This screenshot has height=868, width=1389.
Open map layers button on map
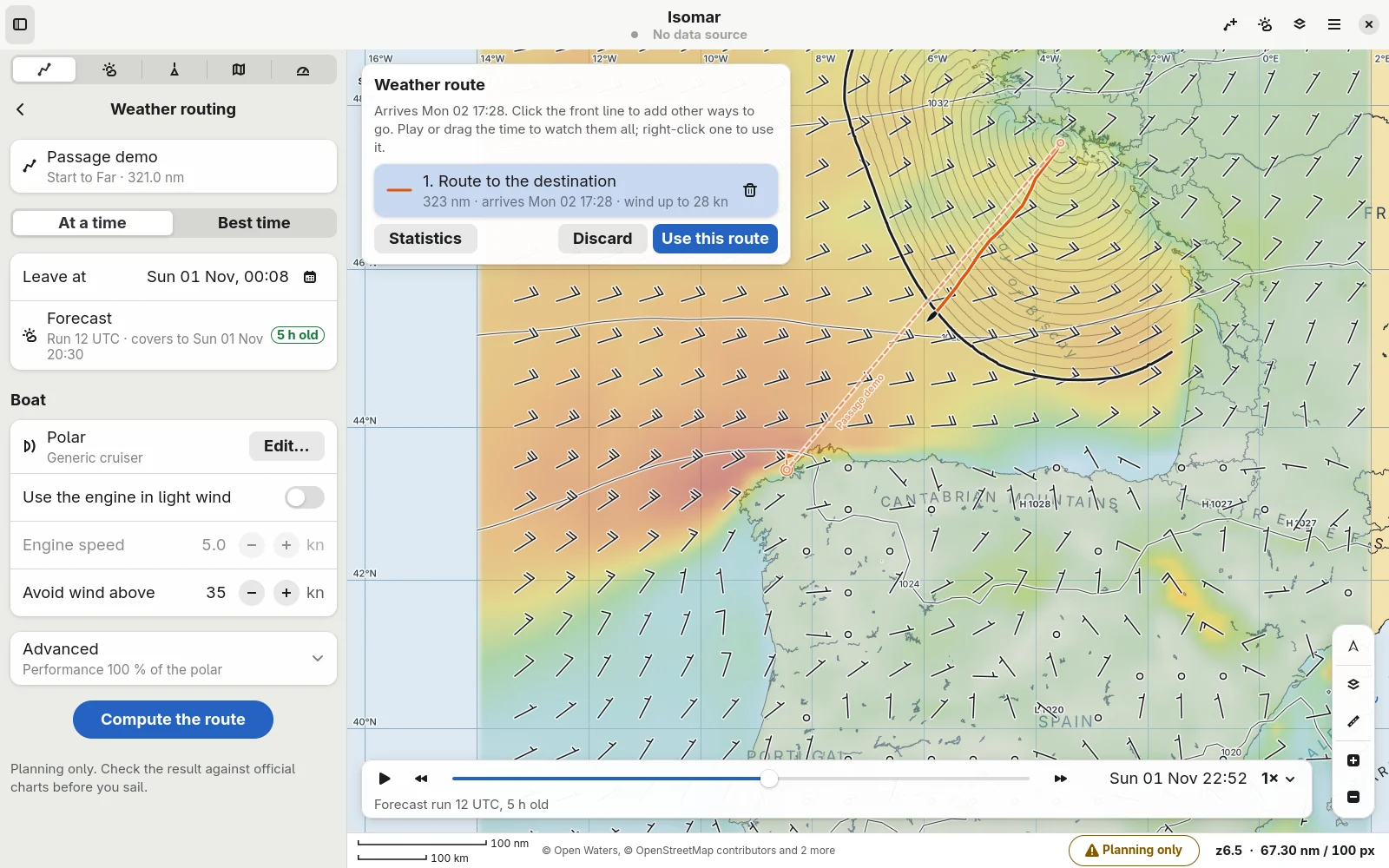tap(1353, 685)
